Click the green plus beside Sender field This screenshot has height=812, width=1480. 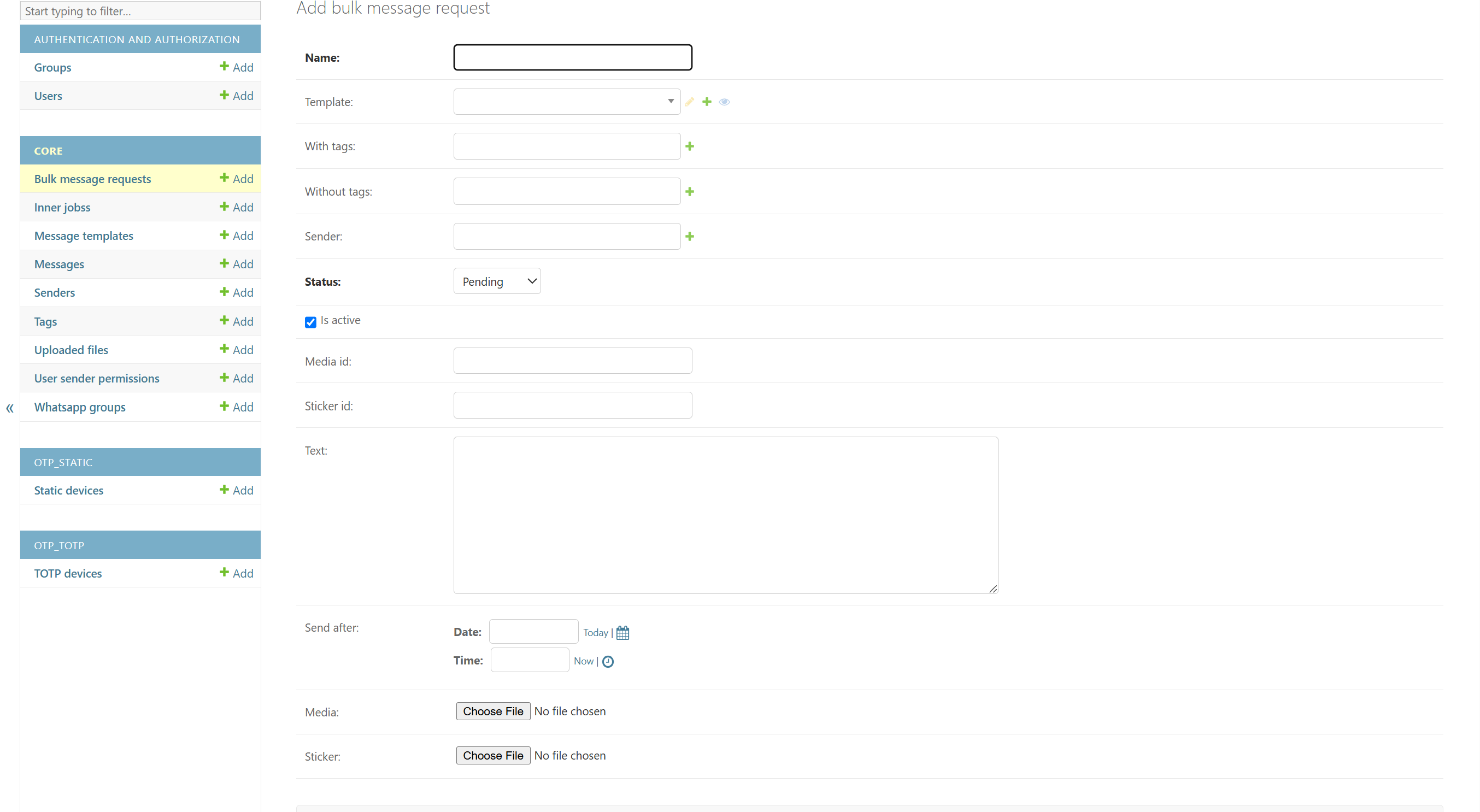689,237
